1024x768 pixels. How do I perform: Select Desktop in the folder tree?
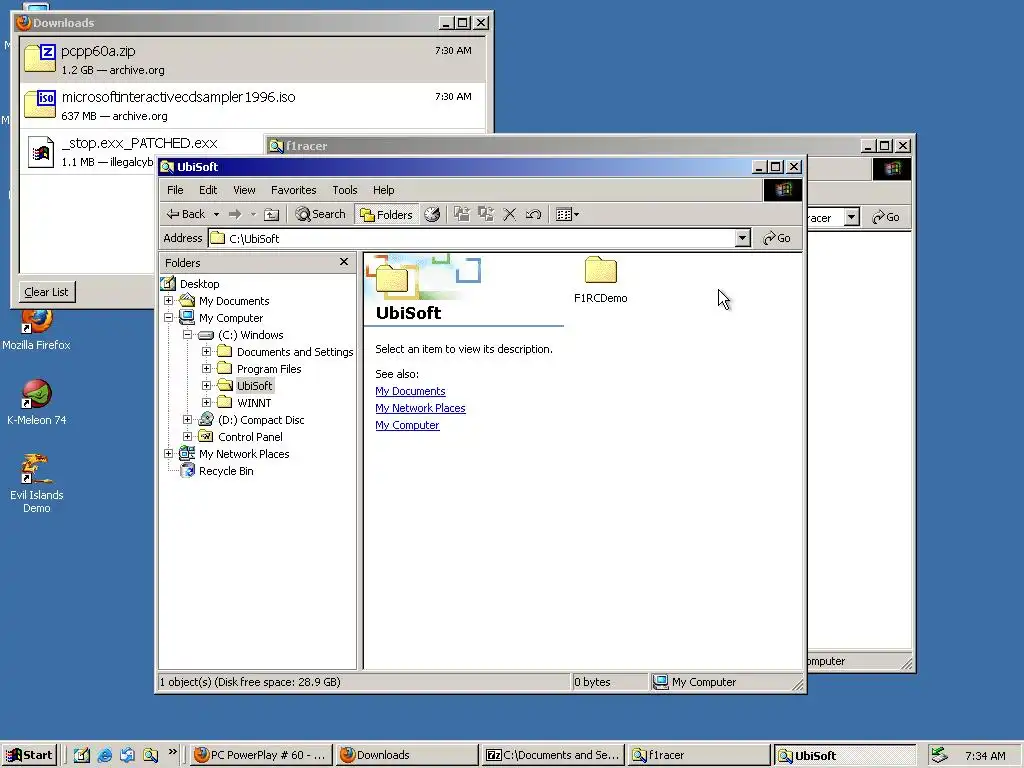pos(199,284)
